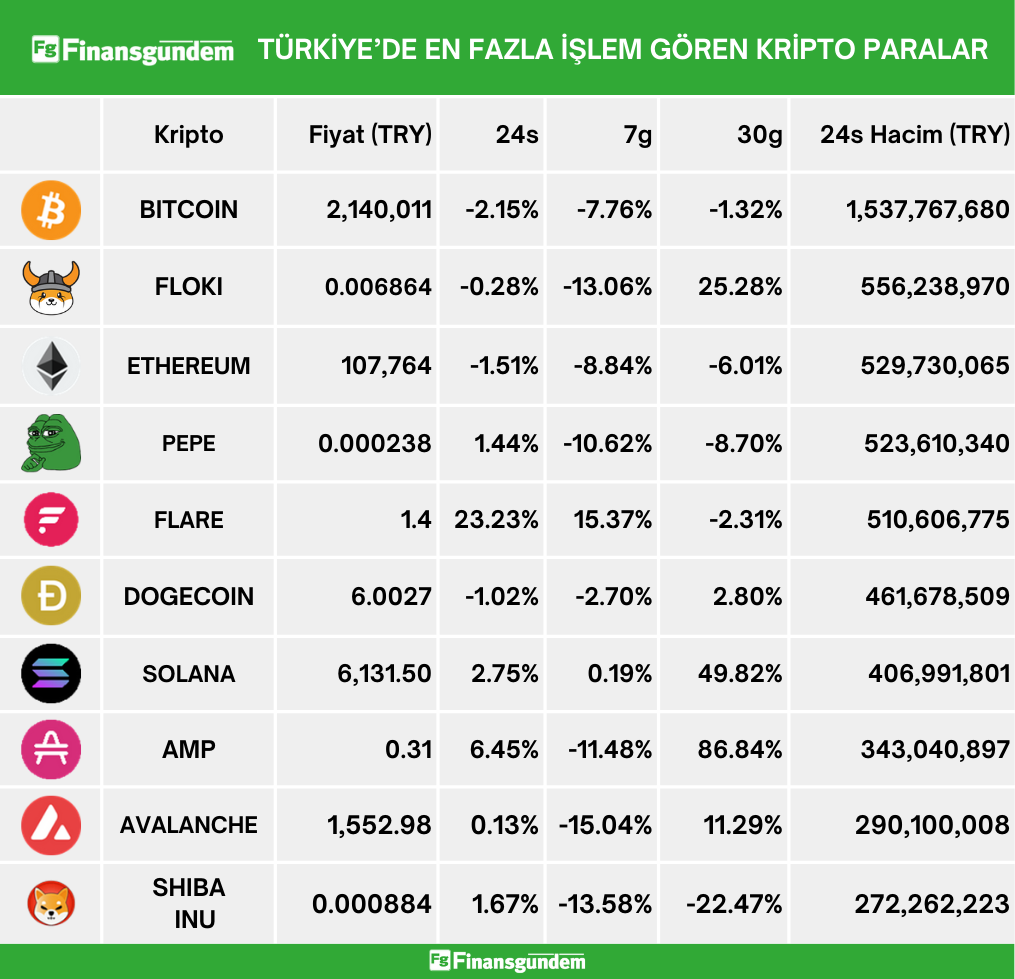
Task: Click the AVALANCHE name cell
Action: pos(189,825)
